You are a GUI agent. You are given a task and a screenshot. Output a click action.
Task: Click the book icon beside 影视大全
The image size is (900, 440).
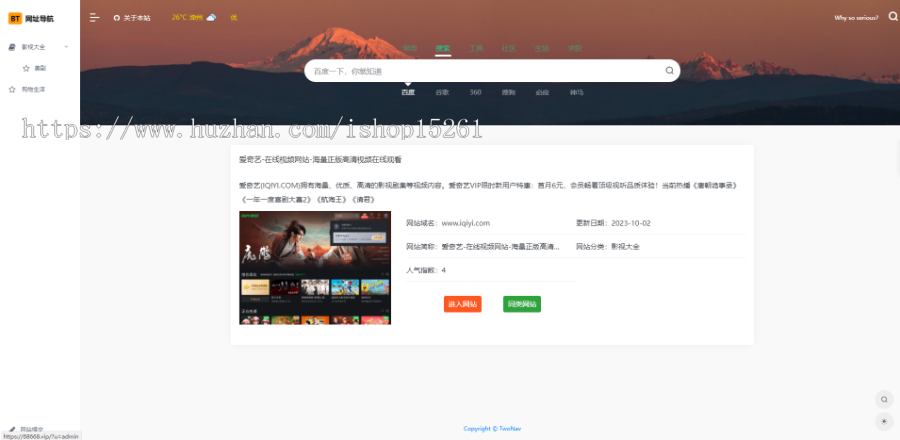coord(12,47)
